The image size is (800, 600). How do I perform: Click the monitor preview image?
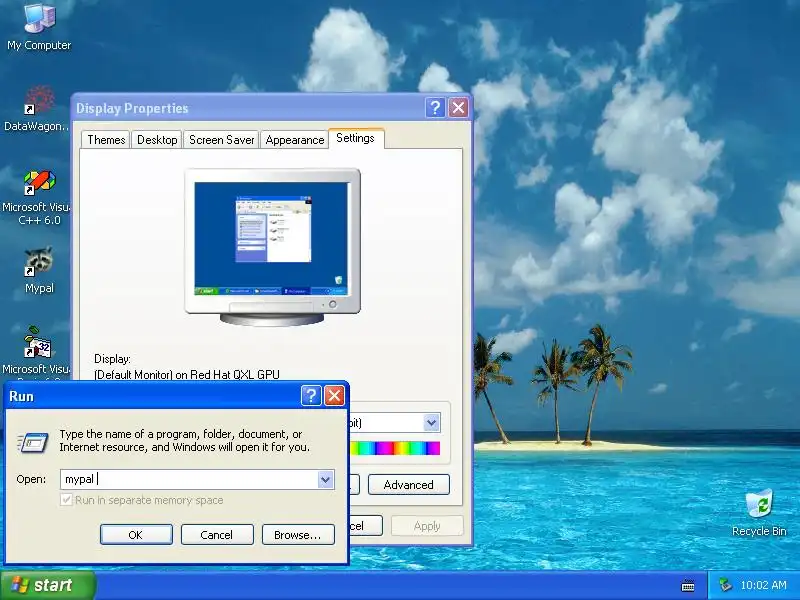(272, 247)
